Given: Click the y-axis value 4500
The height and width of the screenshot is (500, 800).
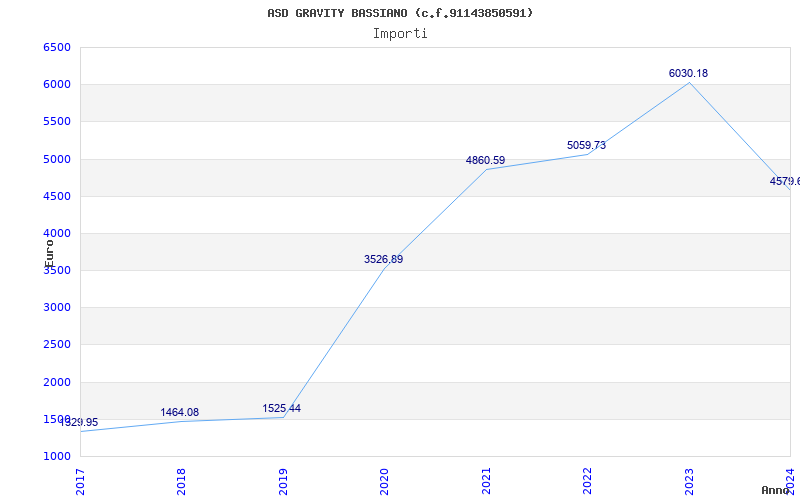Looking at the screenshot, I should tap(57, 196).
